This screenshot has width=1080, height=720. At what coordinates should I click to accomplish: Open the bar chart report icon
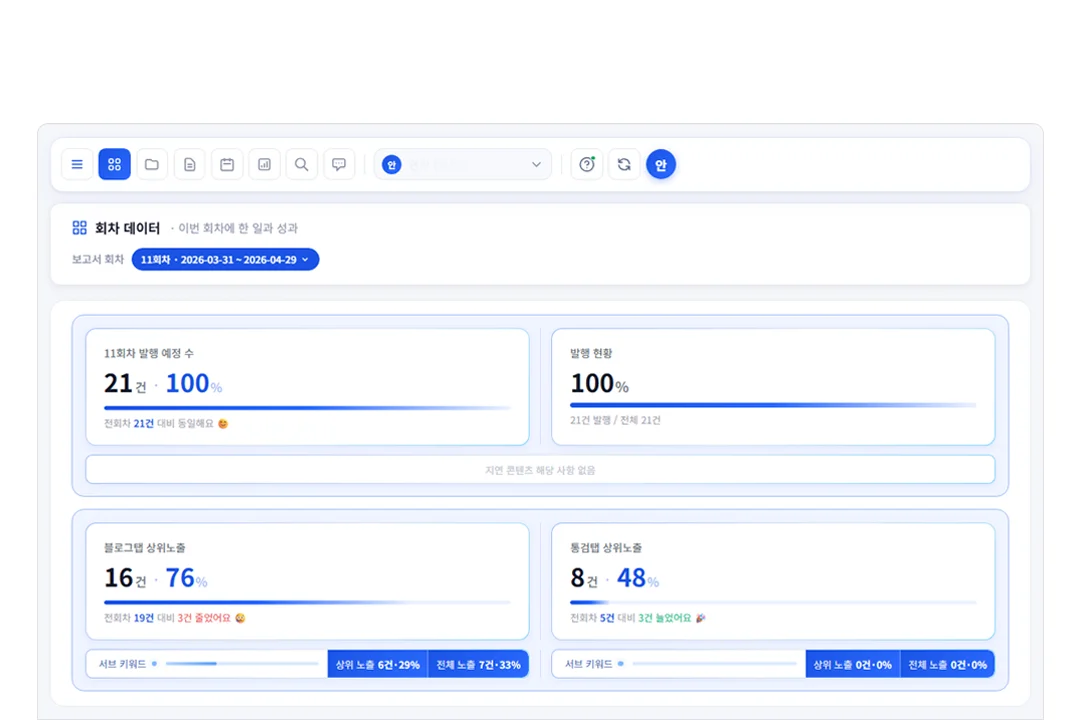point(264,165)
